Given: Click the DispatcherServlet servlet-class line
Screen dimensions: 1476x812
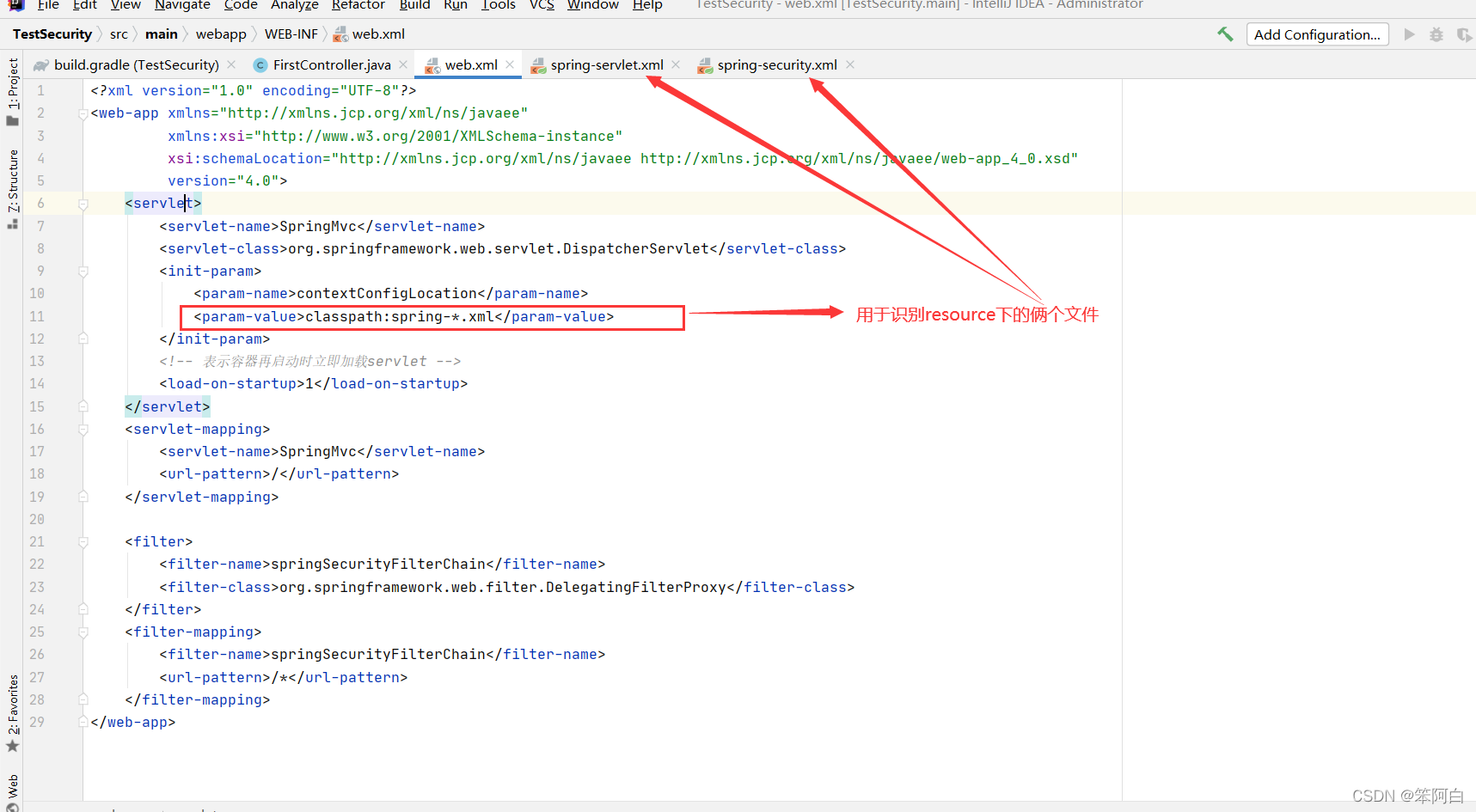Looking at the screenshot, I should tap(502, 249).
